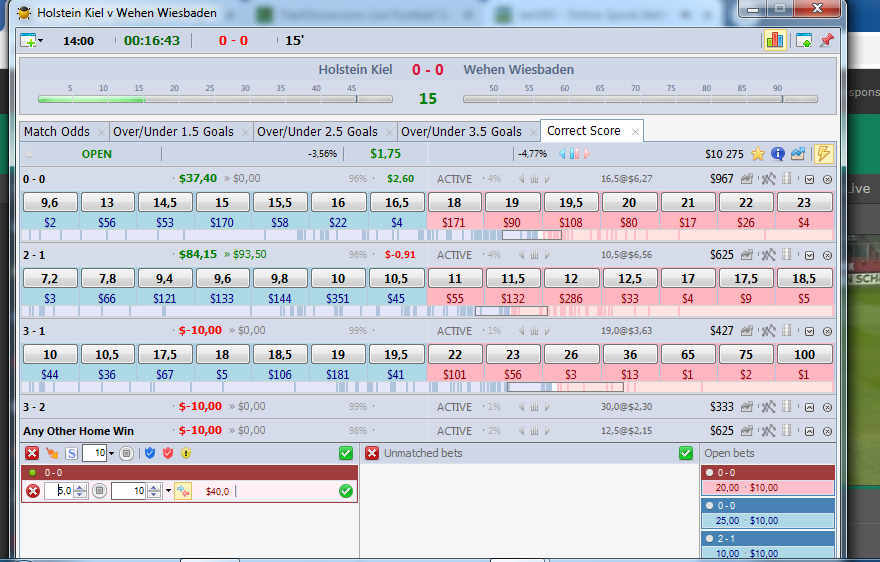This screenshot has height=562, width=880.
Task: Open market information blue info icon
Action: [777, 154]
